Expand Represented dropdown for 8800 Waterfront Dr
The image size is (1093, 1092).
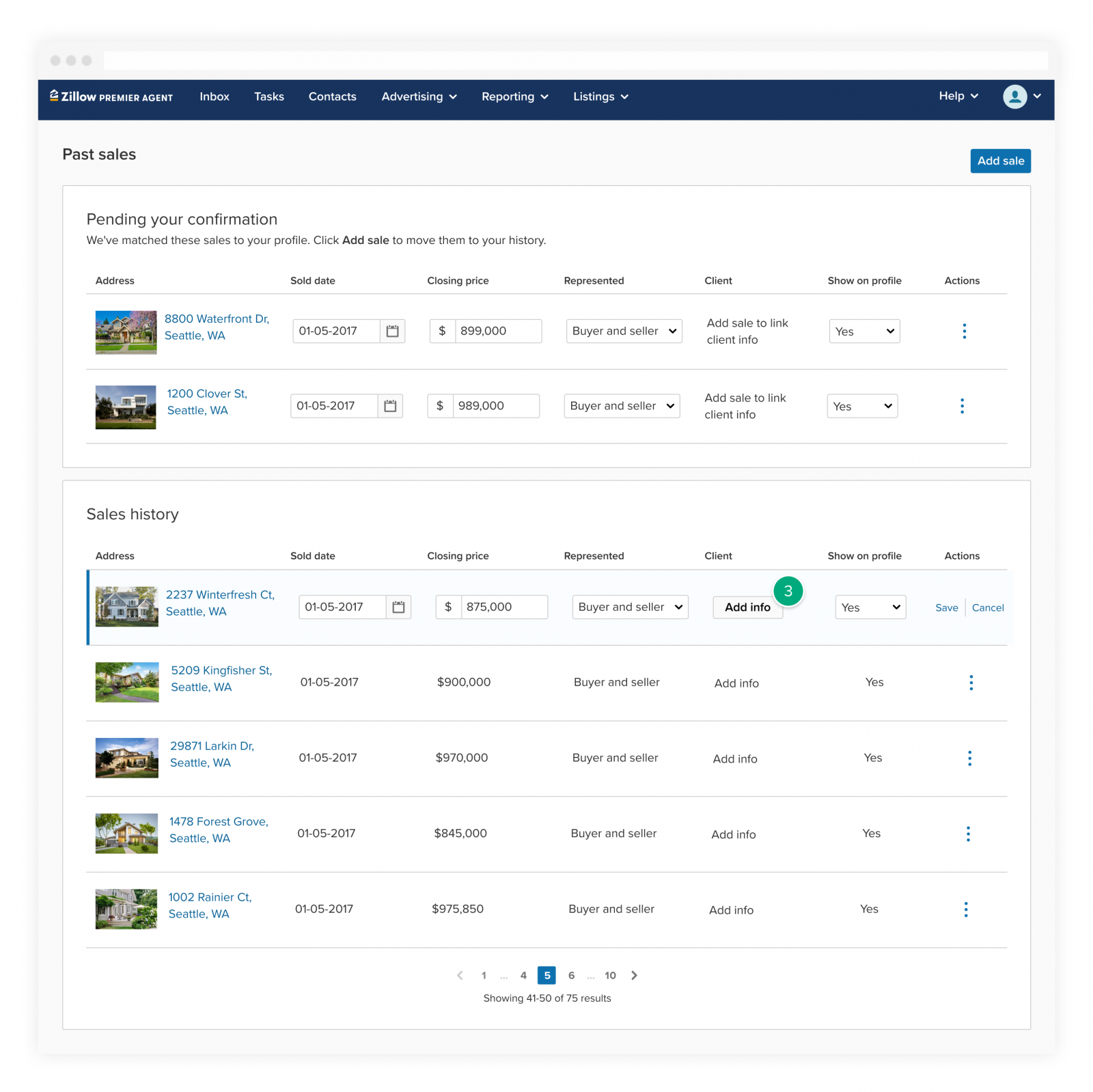point(624,331)
